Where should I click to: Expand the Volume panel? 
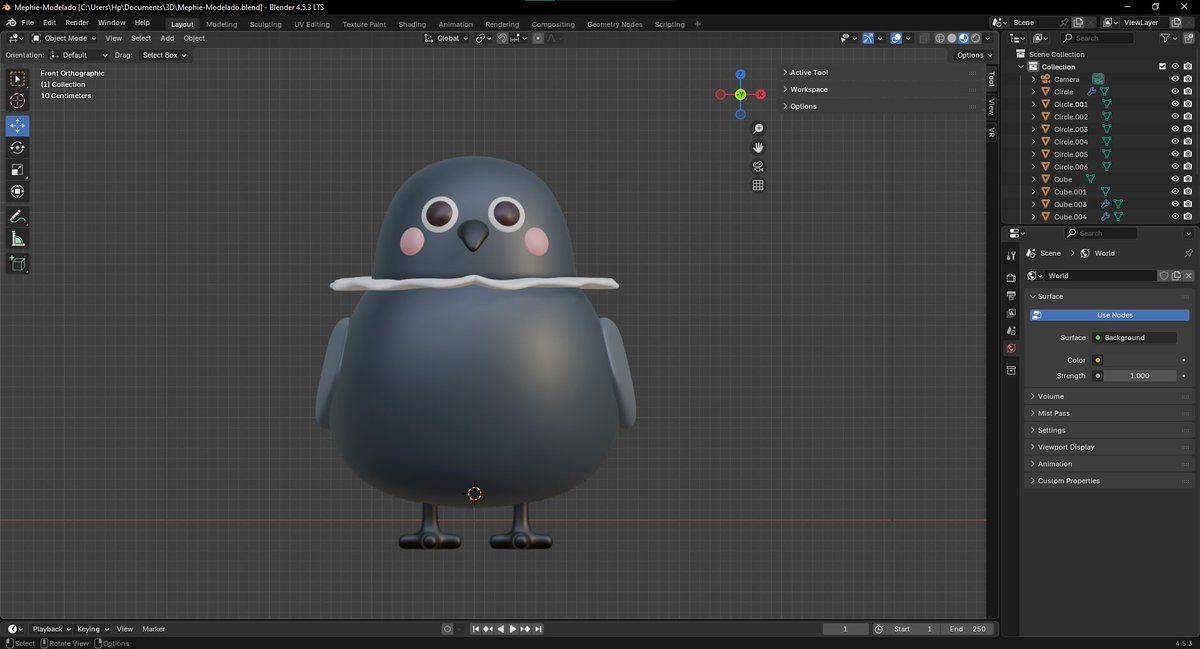click(x=1050, y=396)
